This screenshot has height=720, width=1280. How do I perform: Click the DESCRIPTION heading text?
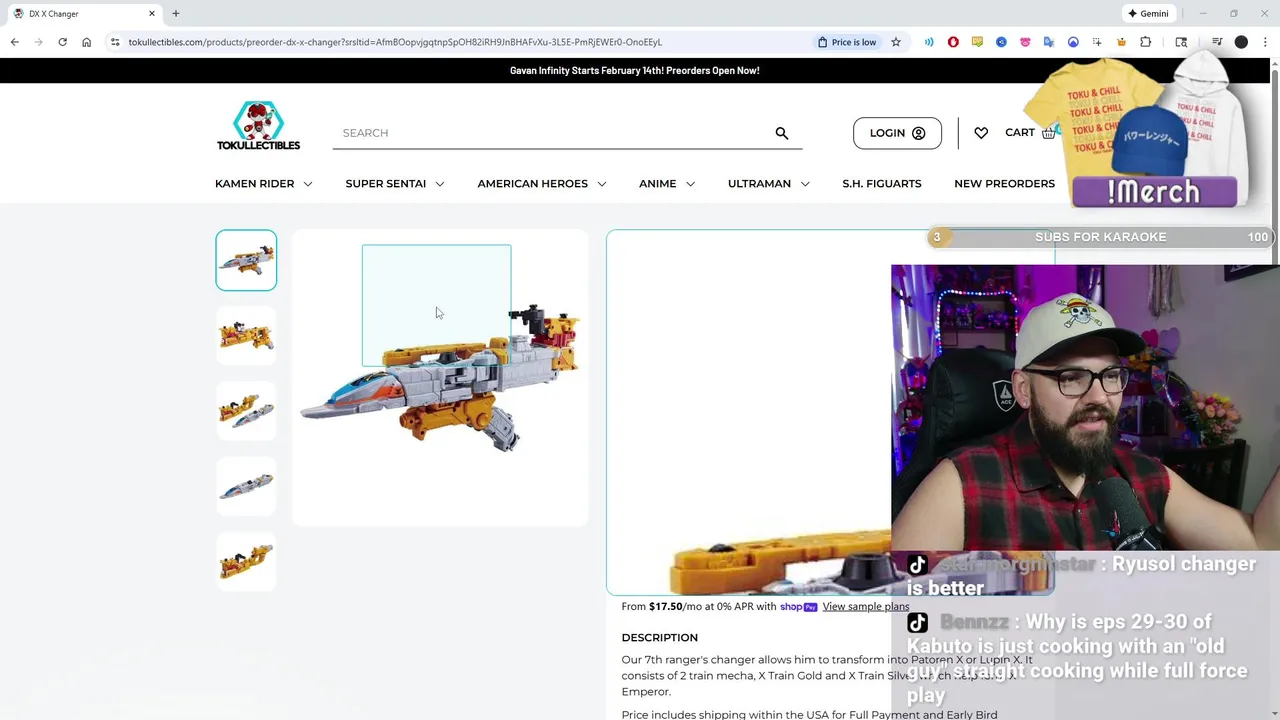pos(660,638)
